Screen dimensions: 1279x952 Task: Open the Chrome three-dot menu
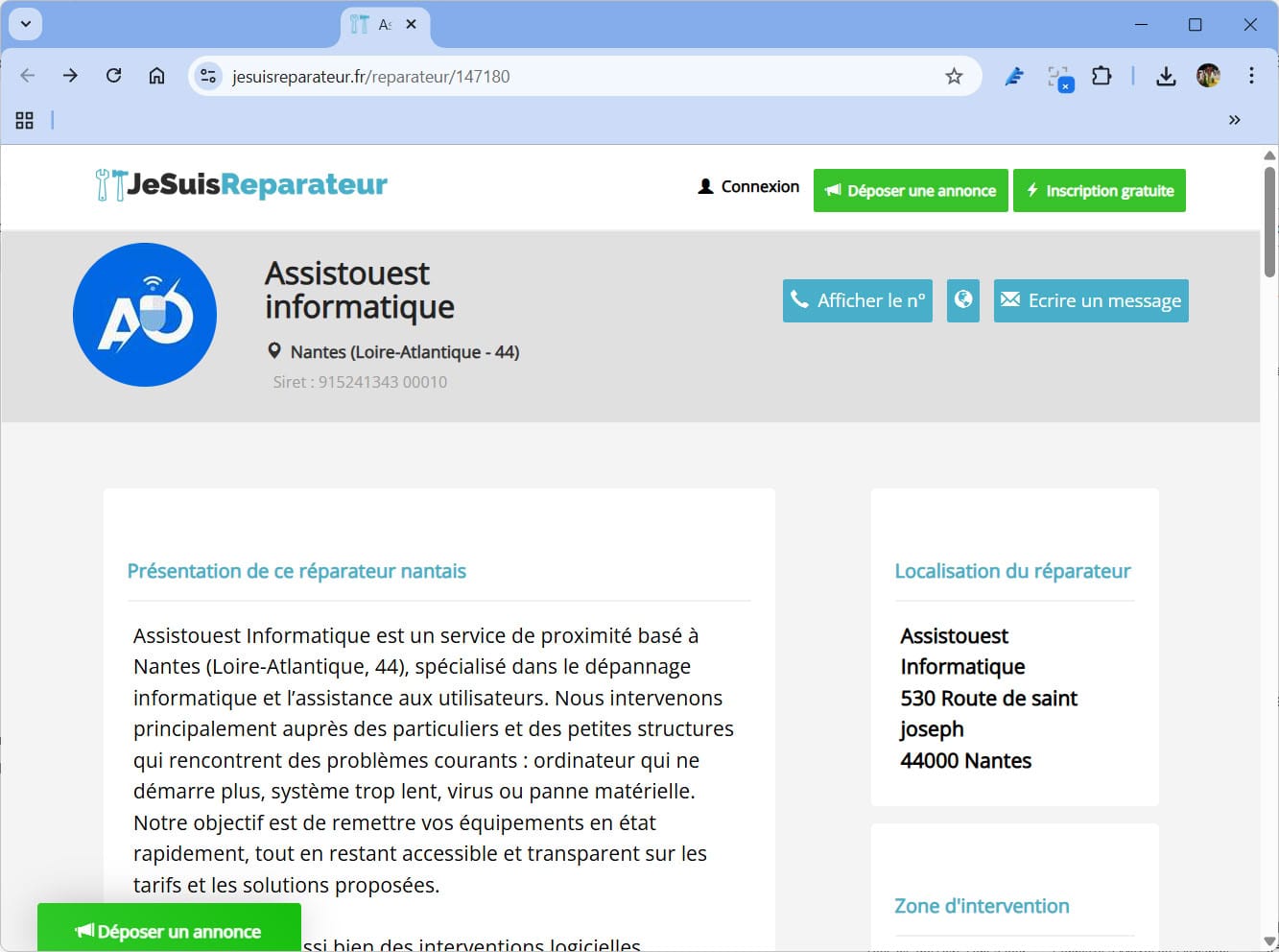point(1251,76)
